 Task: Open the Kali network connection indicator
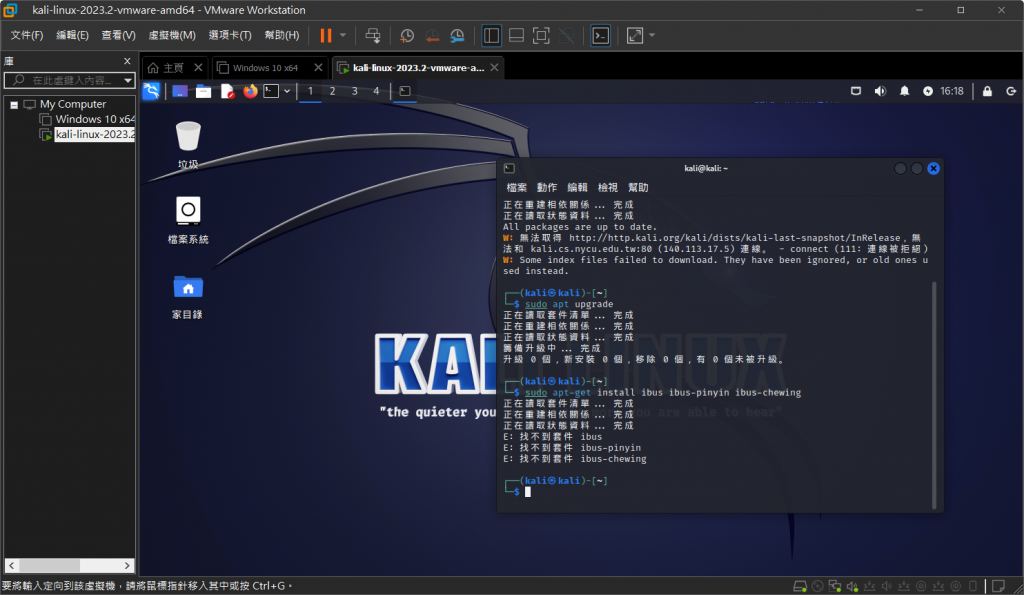click(856, 91)
